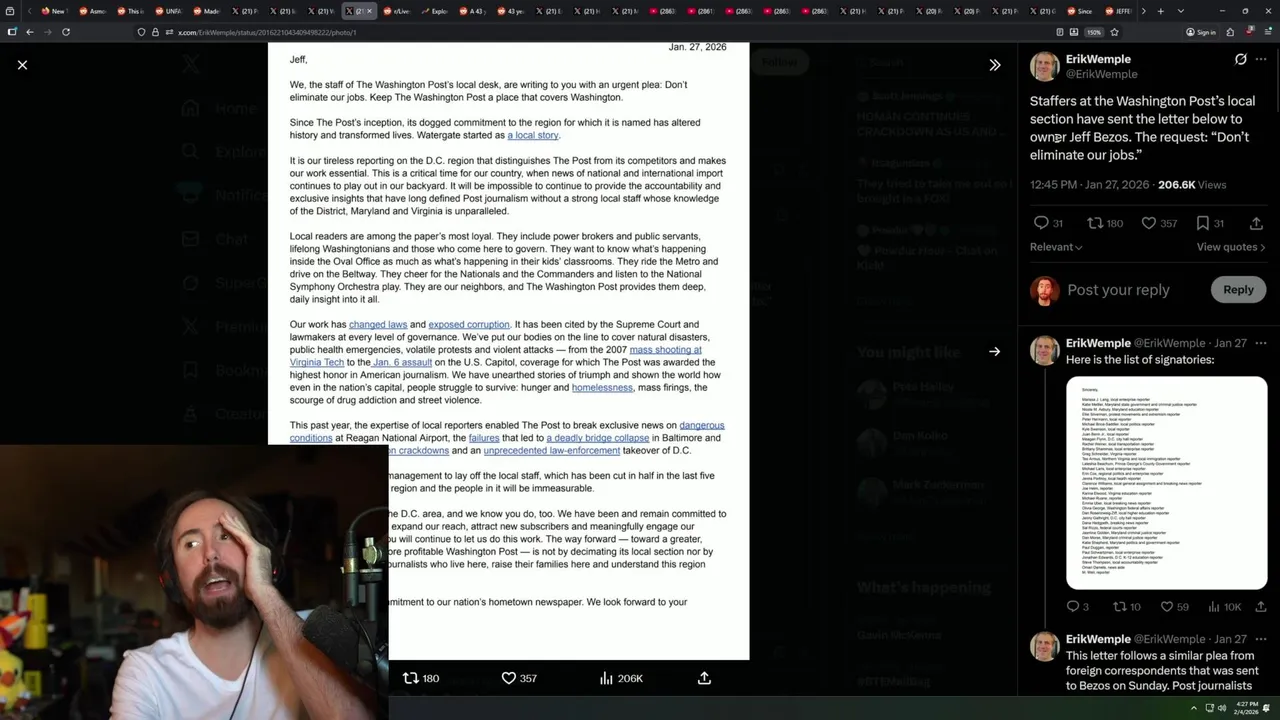Close the active X tab via its x

[370, 11]
